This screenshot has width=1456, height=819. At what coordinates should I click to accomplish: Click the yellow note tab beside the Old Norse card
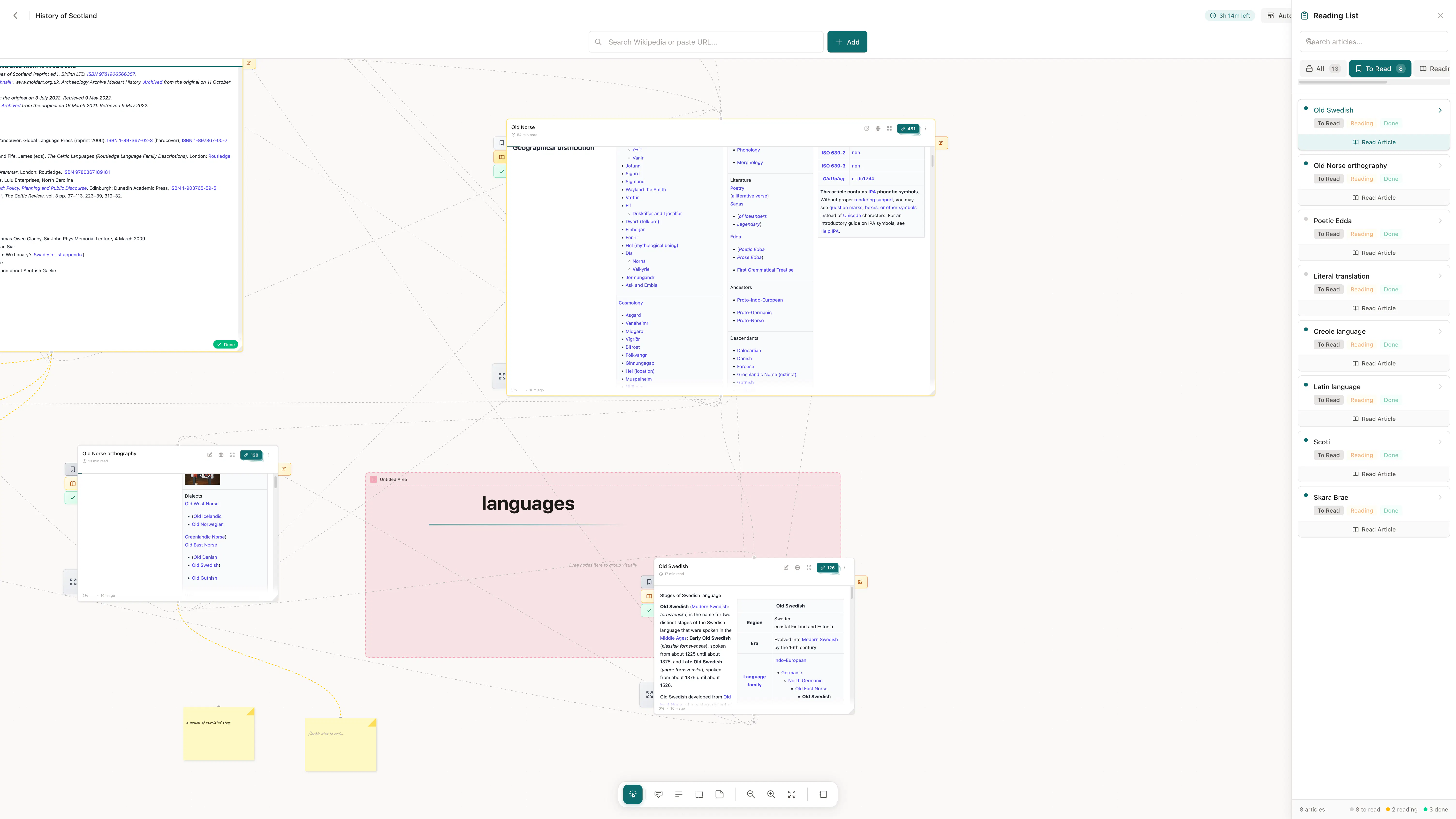point(941,143)
